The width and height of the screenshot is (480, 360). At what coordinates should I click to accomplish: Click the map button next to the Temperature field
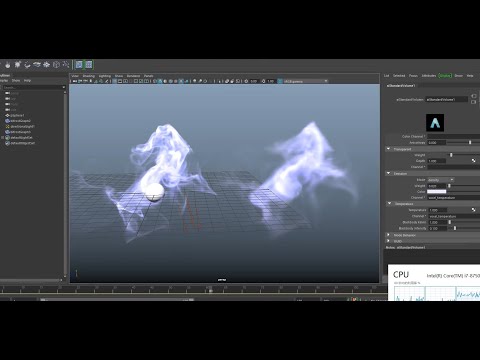tap(473, 210)
